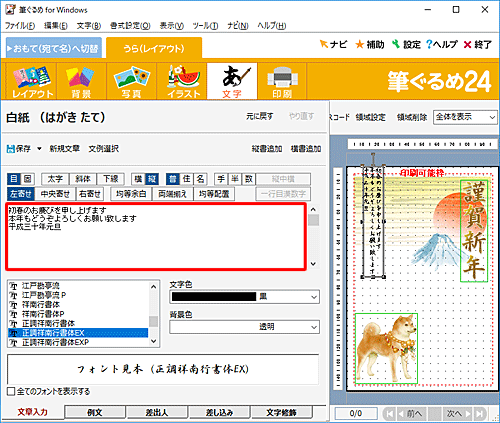This screenshot has height=423, width=500.
Task: Open the イラスト (Illustration) icon tab
Action: (182, 81)
